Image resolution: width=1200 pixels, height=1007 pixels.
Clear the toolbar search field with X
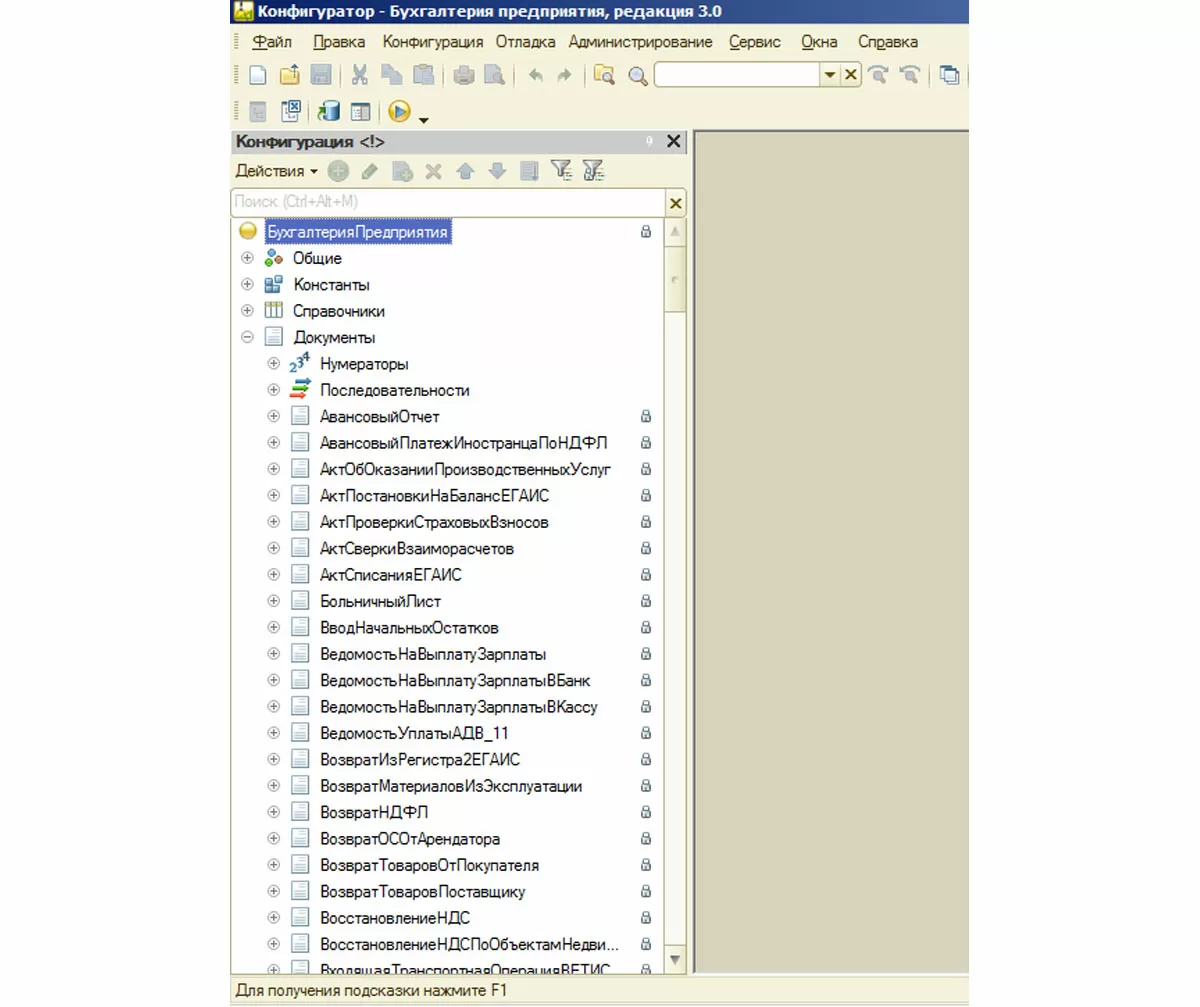pyautogui.click(x=851, y=75)
